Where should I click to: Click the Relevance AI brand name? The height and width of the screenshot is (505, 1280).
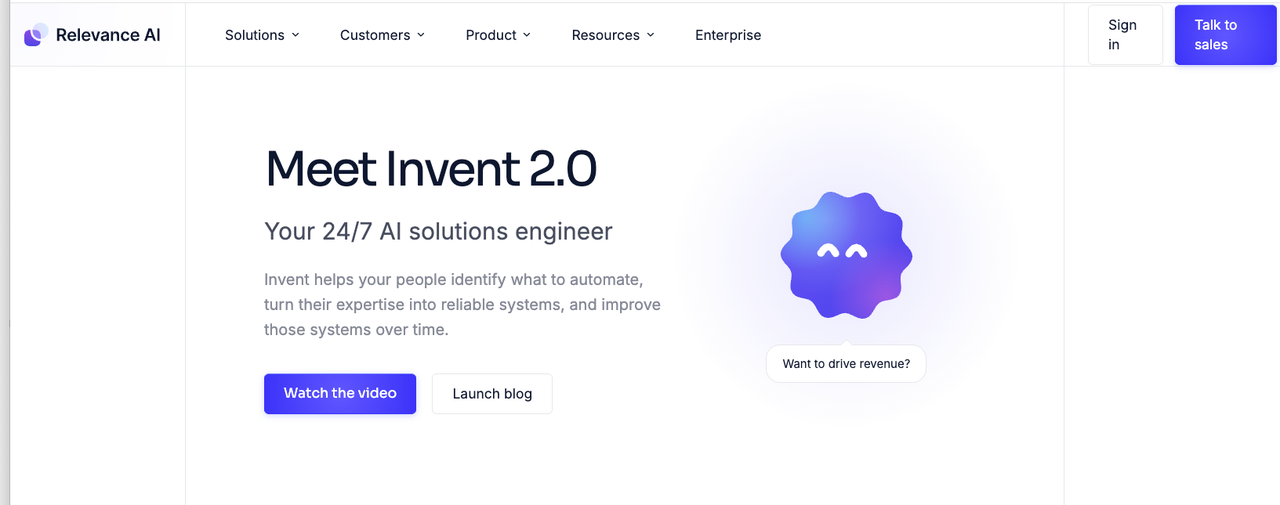pyautogui.click(x=108, y=35)
